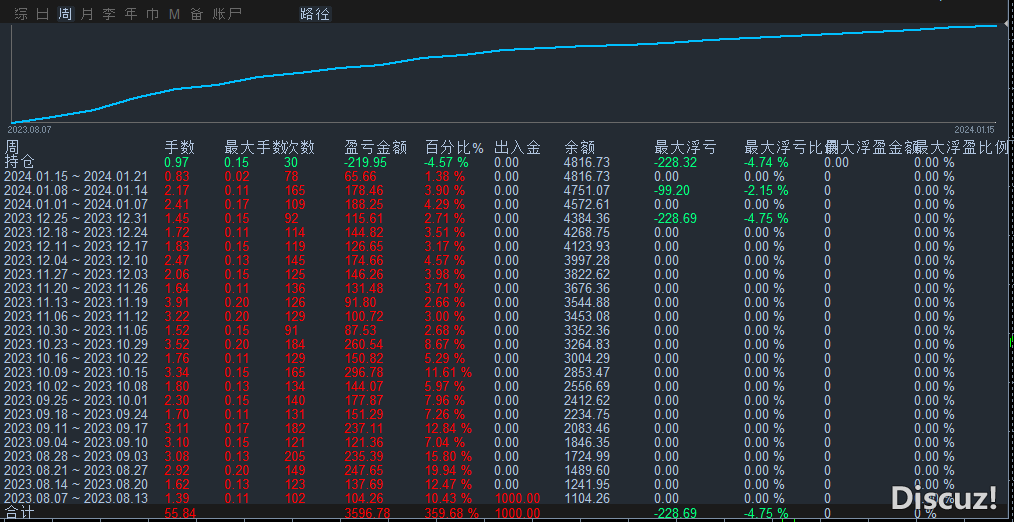Select the 2024.01.15 ~ 2024.01.21 week row
Image resolution: width=1014 pixels, height=522 pixels.
coord(76,177)
